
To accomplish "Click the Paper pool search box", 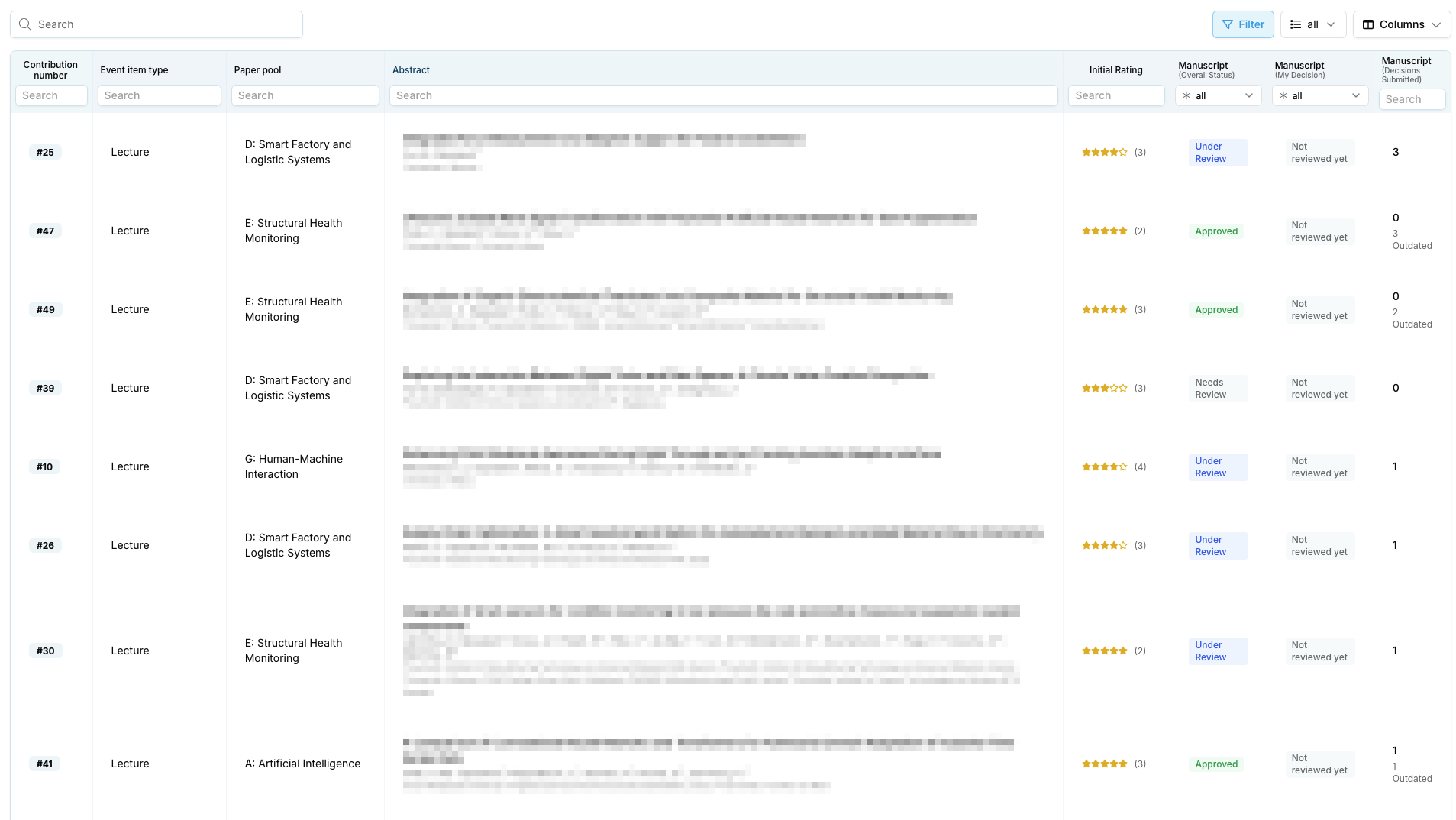I will [305, 95].
